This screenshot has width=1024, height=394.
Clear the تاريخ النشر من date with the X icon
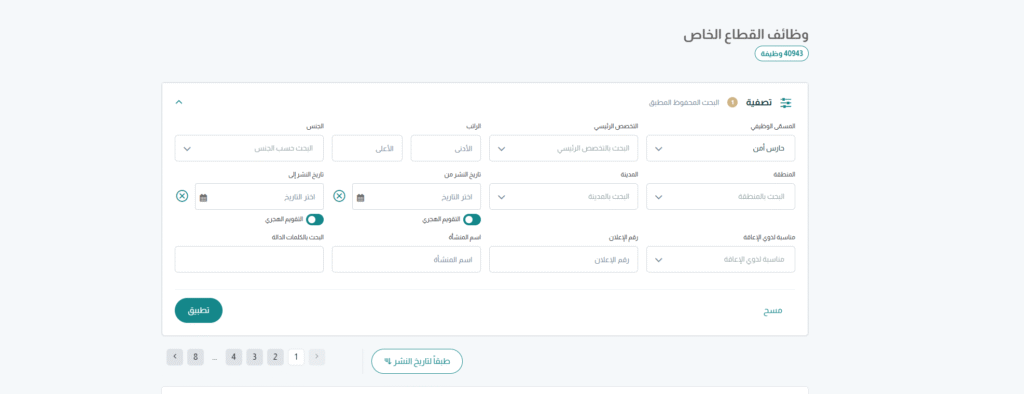point(339,196)
